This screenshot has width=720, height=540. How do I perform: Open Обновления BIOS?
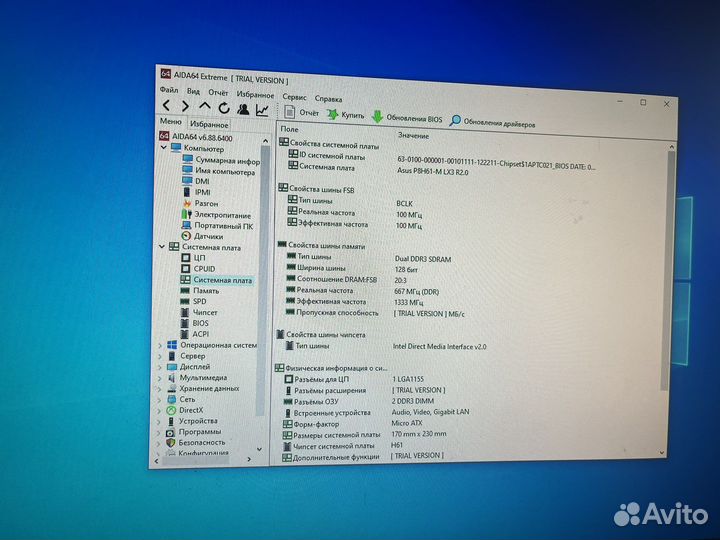tap(407, 118)
